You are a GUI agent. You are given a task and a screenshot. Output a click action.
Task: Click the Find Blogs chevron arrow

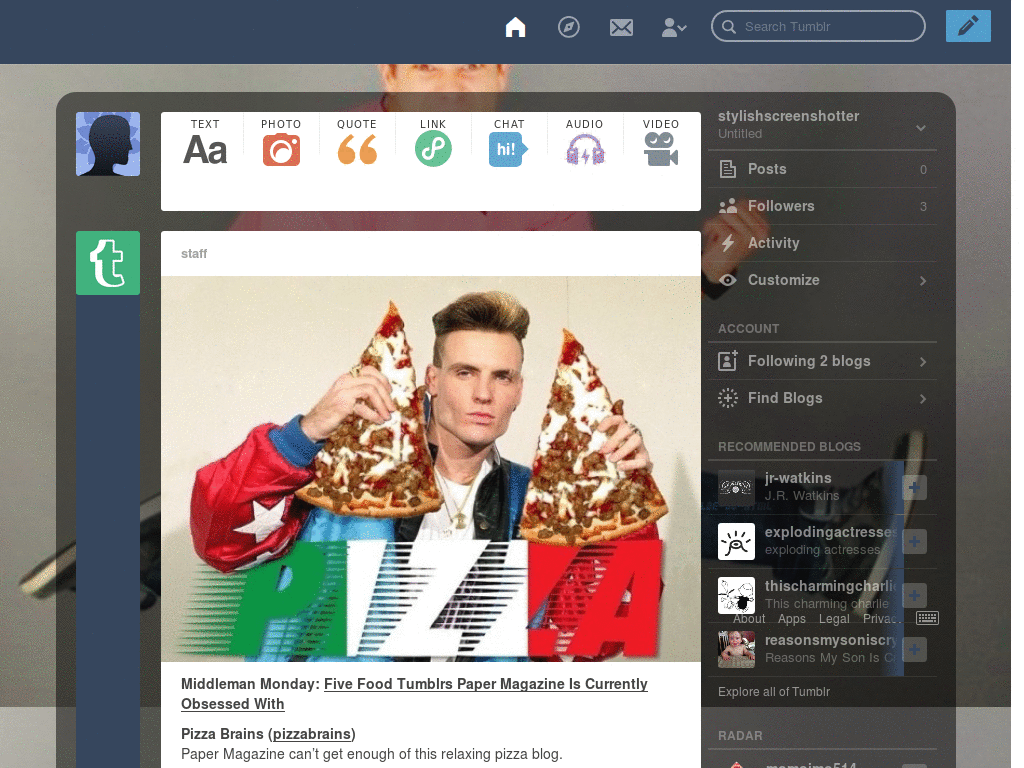pyautogui.click(x=923, y=398)
